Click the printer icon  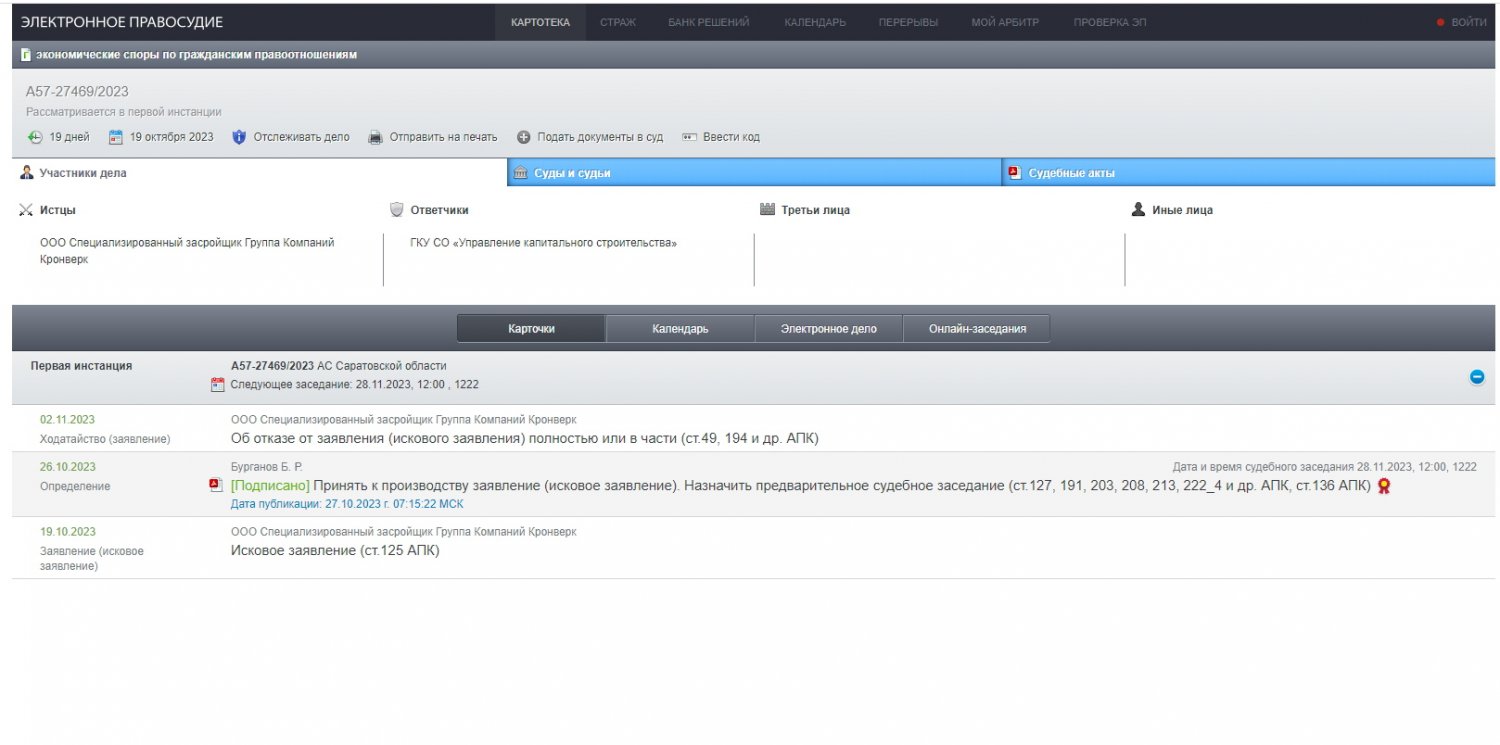pos(376,137)
